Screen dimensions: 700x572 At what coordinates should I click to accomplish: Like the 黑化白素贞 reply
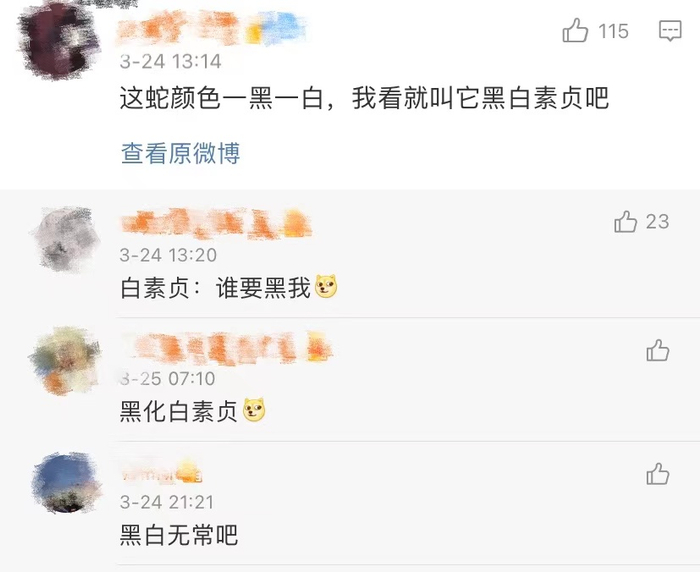[658, 350]
